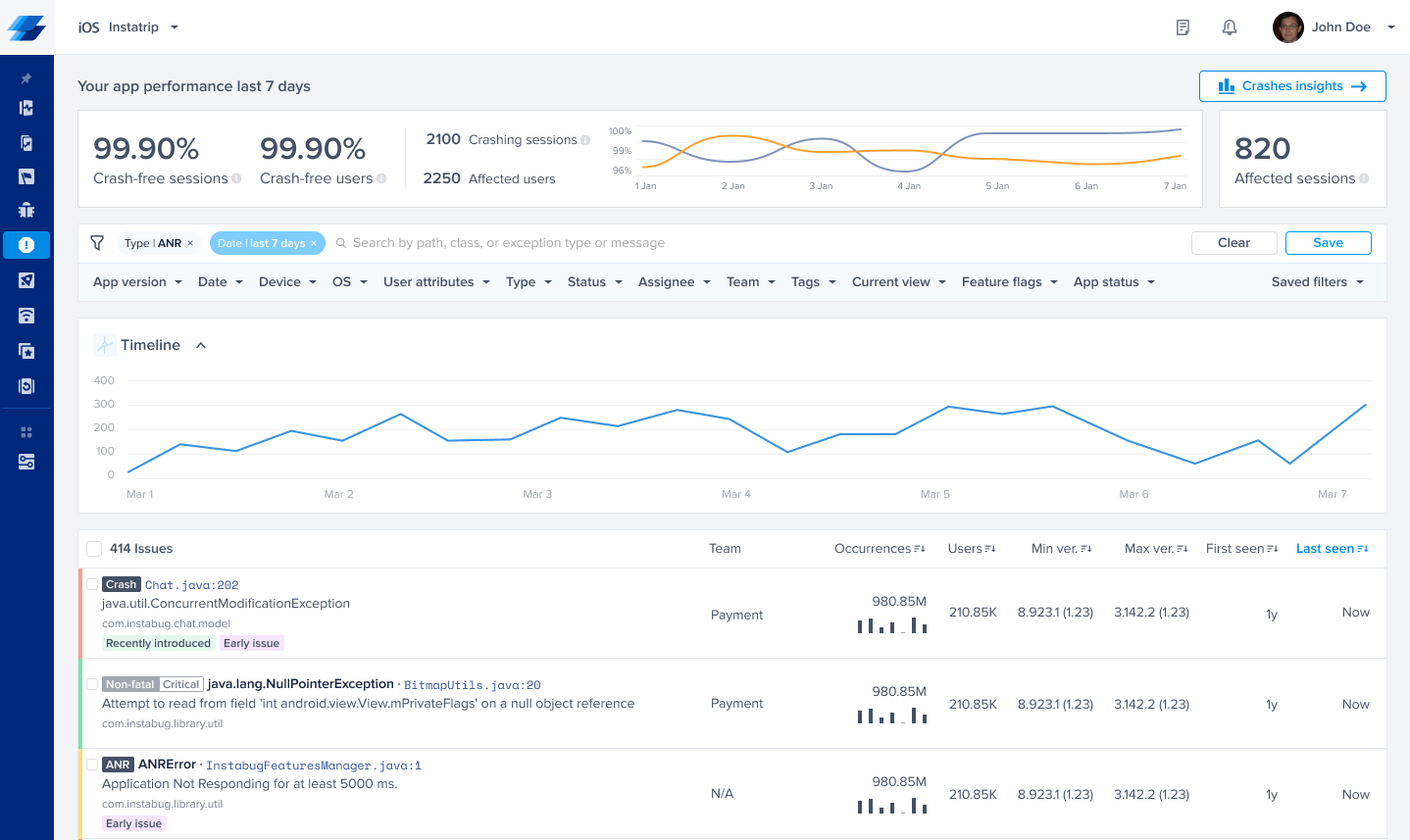
Task: Open the notes document icon in header
Action: (x=1183, y=27)
